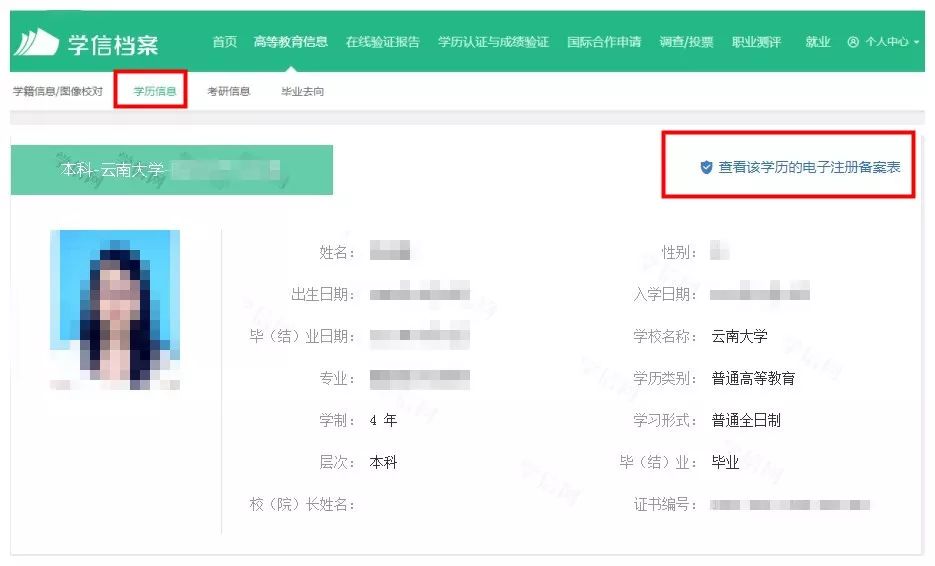Screen dimensions: 935x566
Task: Go to 在线验证报告 menu
Action: [383, 42]
